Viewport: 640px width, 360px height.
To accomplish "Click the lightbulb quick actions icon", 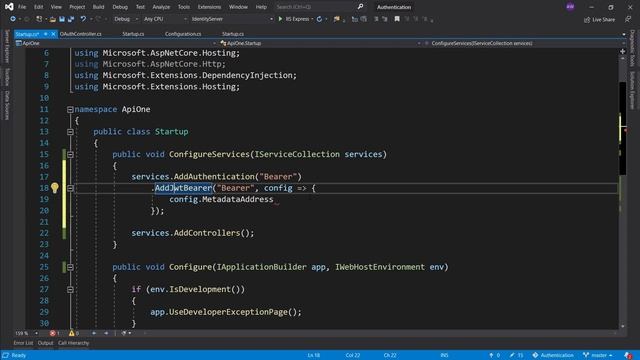I will [x=54, y=188].
